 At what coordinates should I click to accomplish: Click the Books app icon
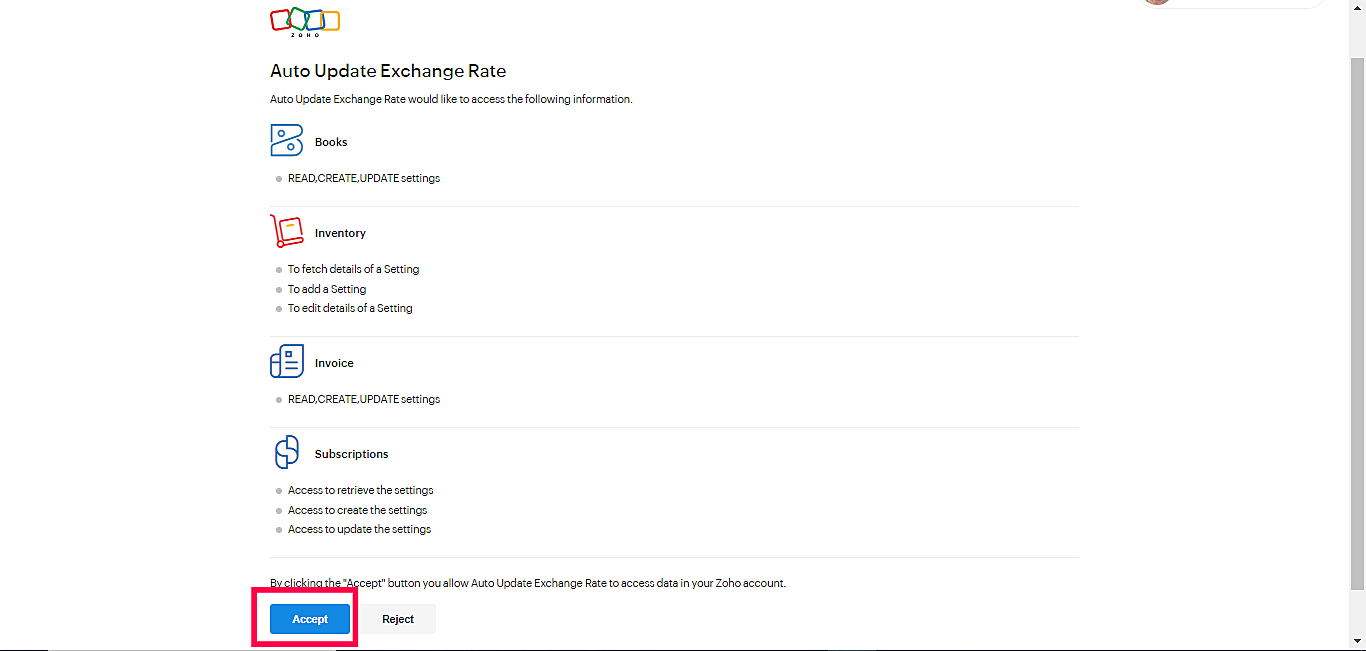pos(286,140)
